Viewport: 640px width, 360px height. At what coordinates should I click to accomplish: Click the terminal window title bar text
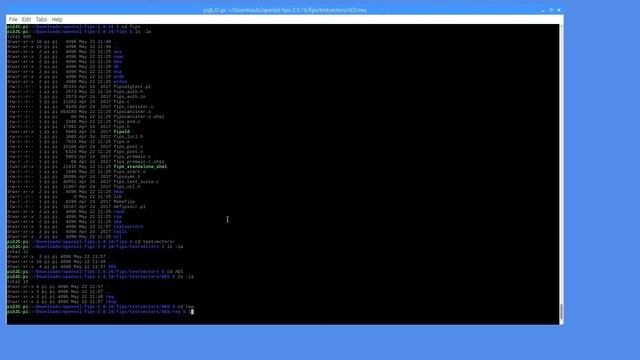coord(285,10)
